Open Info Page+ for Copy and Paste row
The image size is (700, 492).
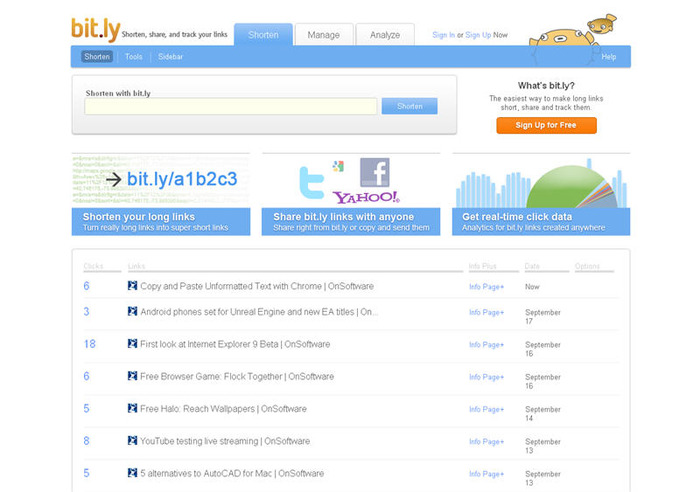(486, 287)
